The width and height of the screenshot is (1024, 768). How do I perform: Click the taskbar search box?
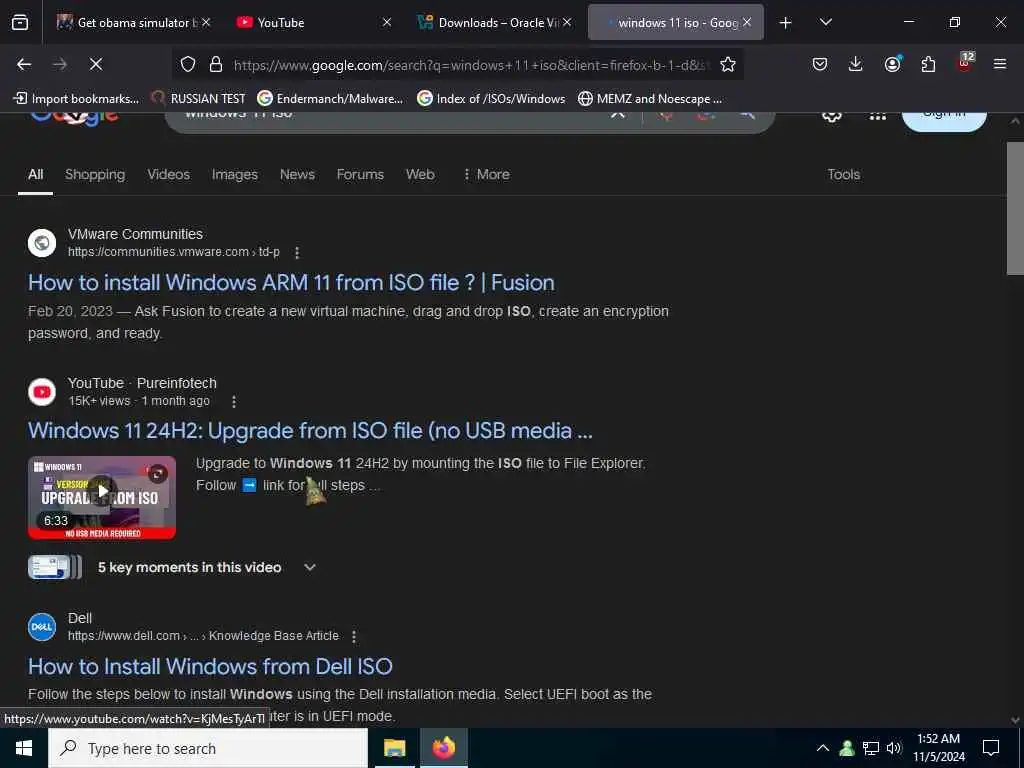(208, 748)
